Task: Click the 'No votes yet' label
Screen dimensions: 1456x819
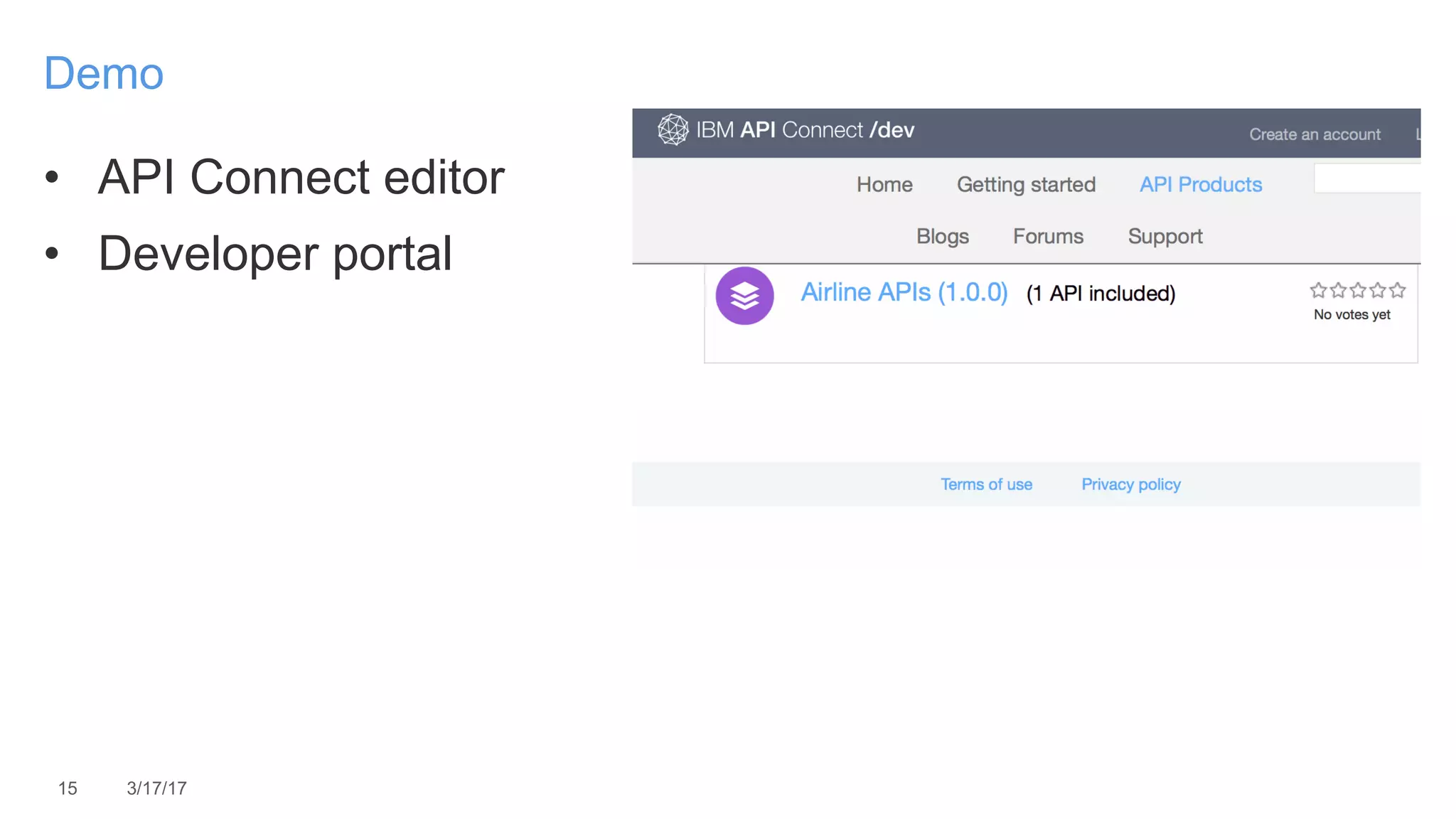Action: click(x=1351, y=314)
